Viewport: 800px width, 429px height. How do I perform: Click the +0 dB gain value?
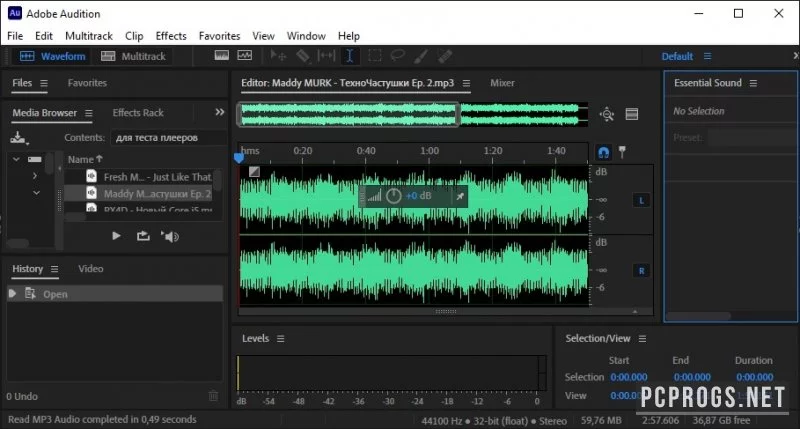[418, 196]
